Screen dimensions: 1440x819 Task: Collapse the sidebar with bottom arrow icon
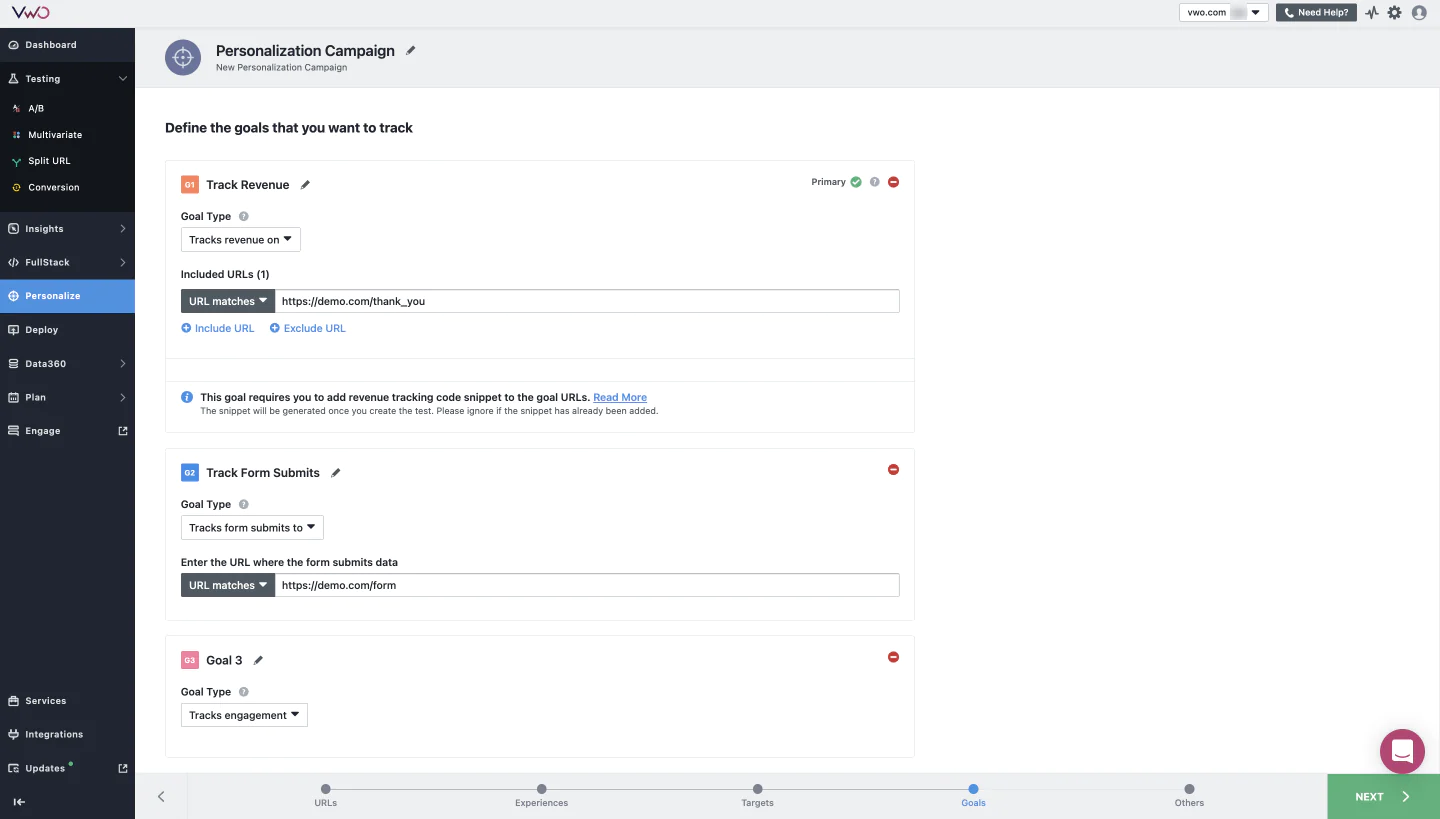[19, 801]
